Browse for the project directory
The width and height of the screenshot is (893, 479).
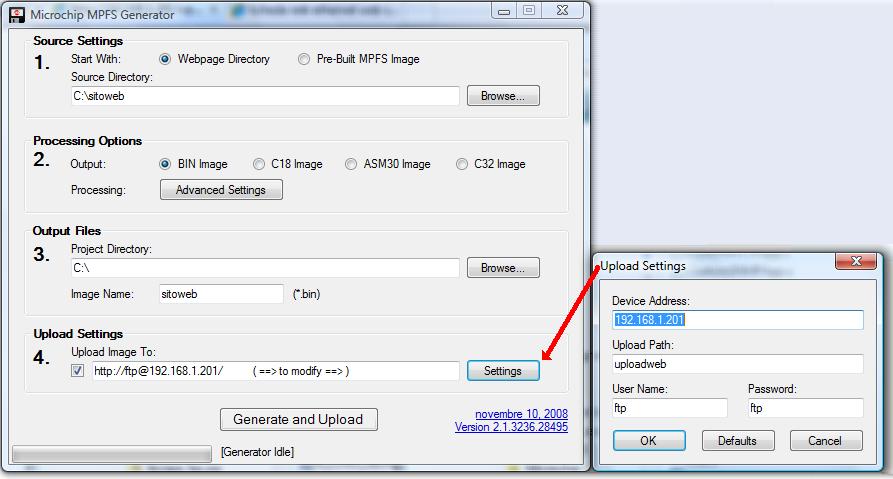503,268
